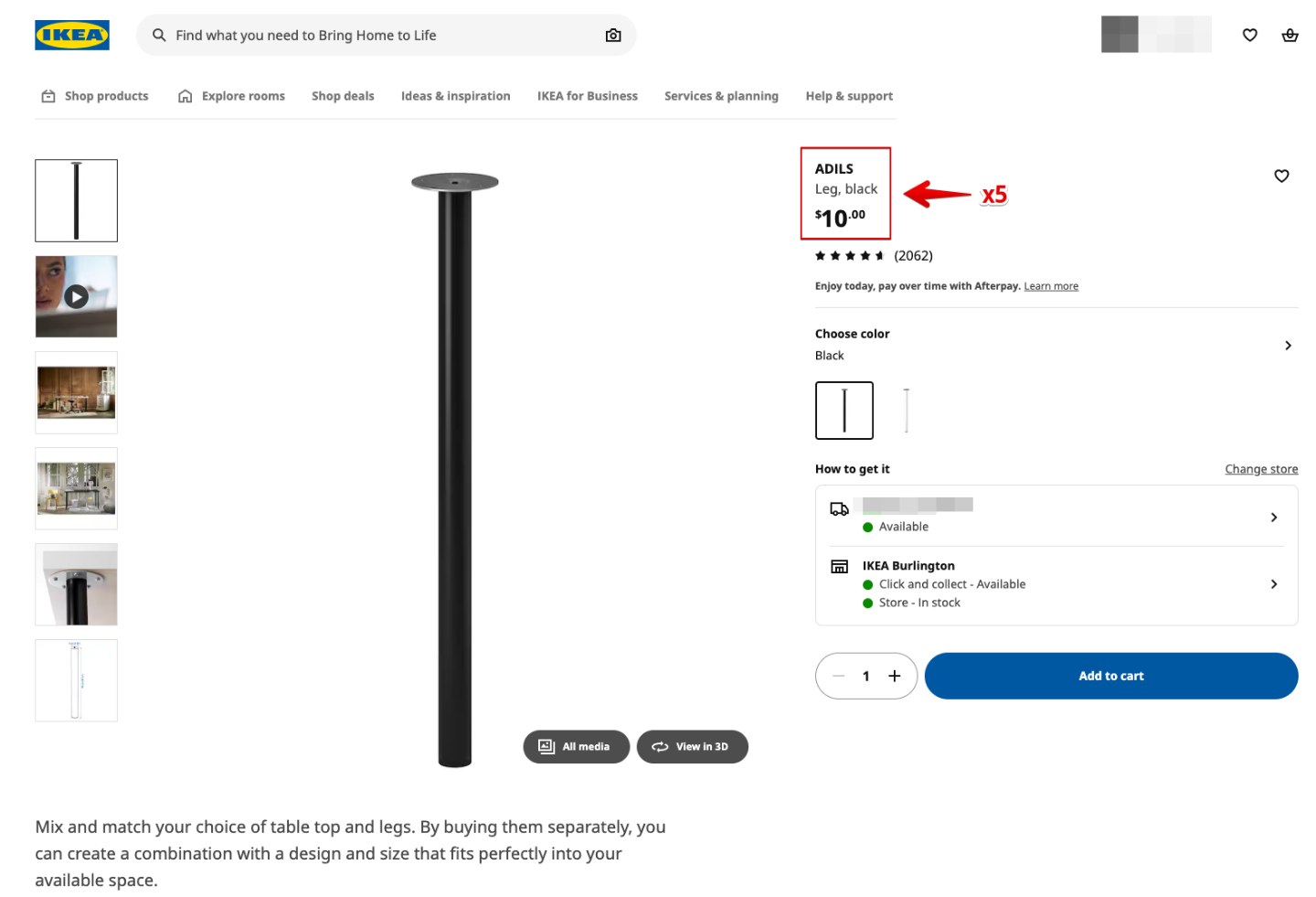Screen dimensions: 1316x897
Task: Open favorites heart in the header
Action: coord(1249,35)
